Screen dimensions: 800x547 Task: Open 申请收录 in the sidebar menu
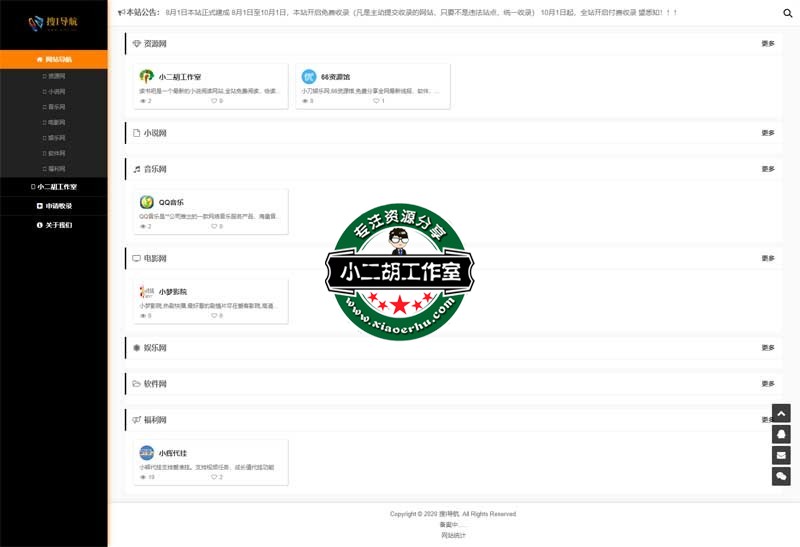[54, 206]
